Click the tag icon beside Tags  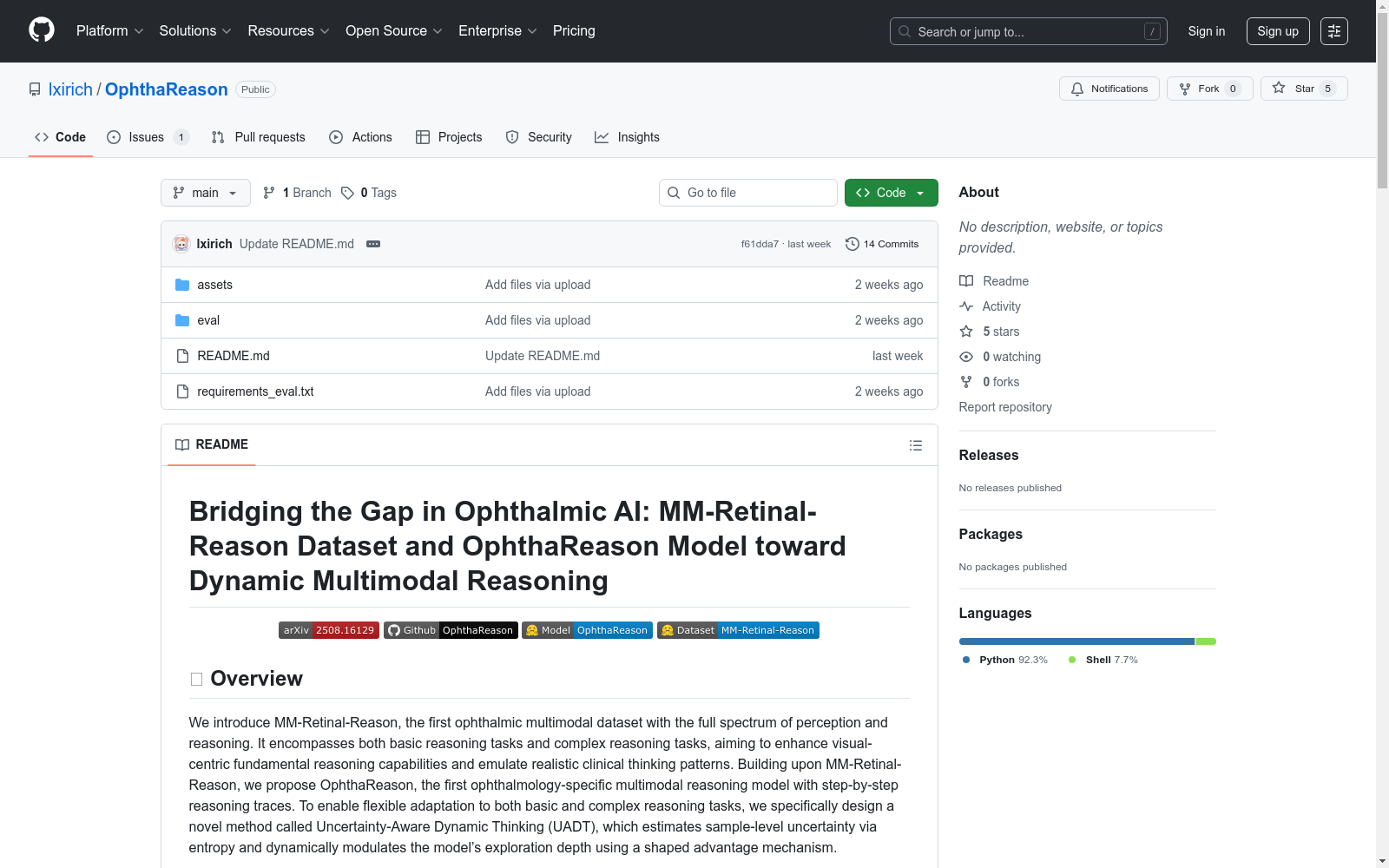[x=347, y=193]
